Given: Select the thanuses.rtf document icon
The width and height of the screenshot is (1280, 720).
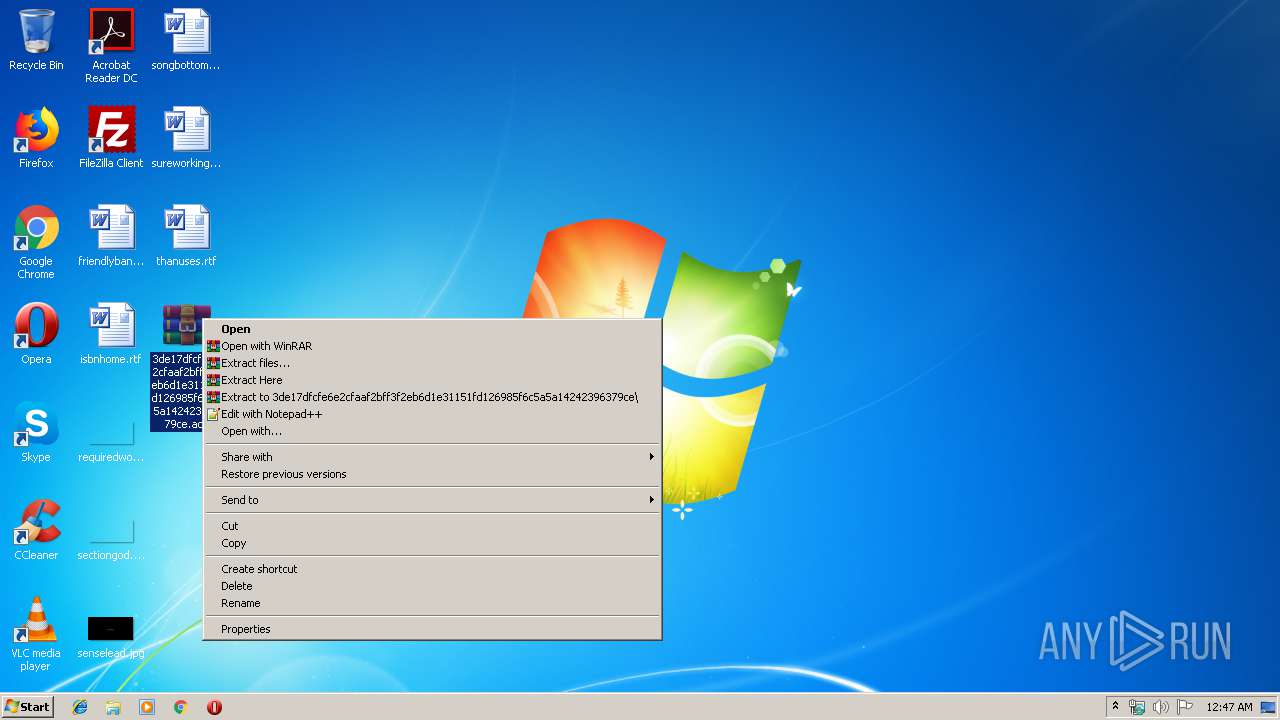Looking at the screenshot, I should coord(186,236).
